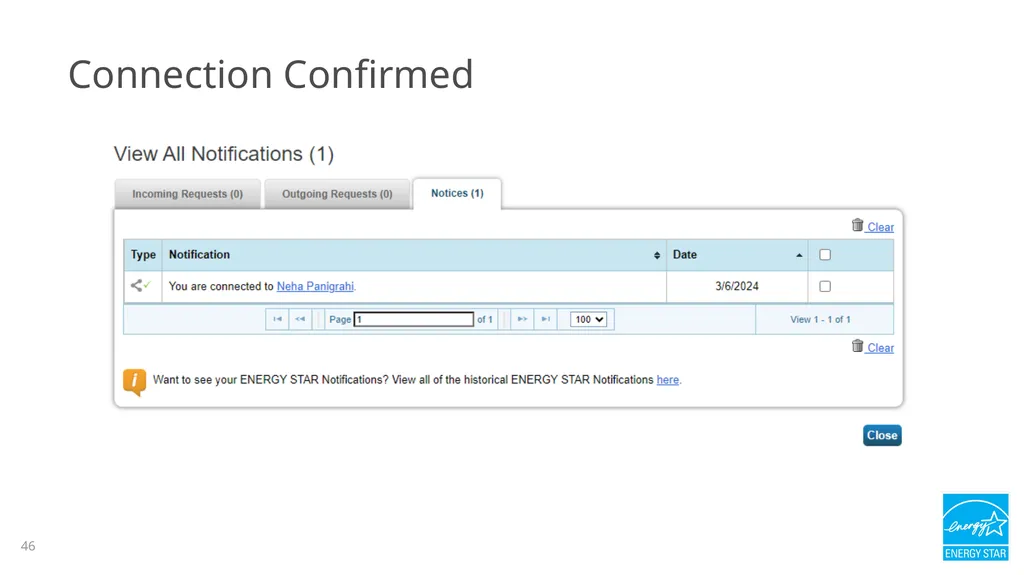Click the Page number input field
The width and height of the screenshot is (1024, 575).
413,320
